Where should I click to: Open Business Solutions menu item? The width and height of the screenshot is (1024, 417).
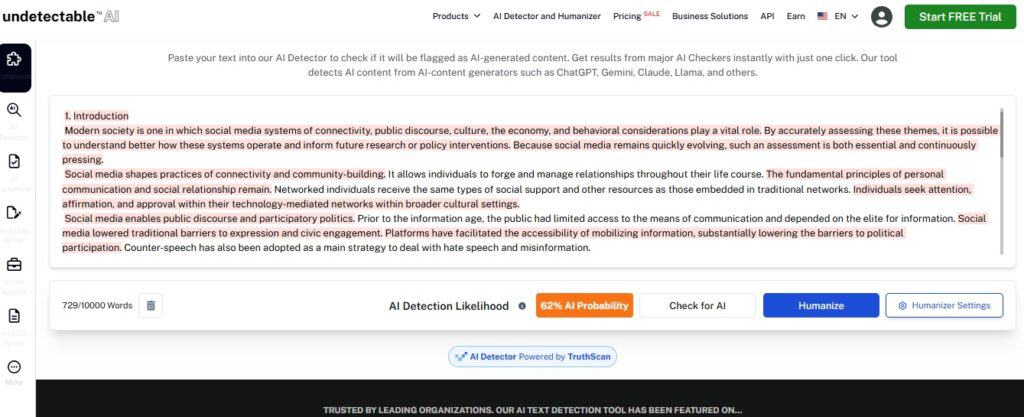click(710, 16)
